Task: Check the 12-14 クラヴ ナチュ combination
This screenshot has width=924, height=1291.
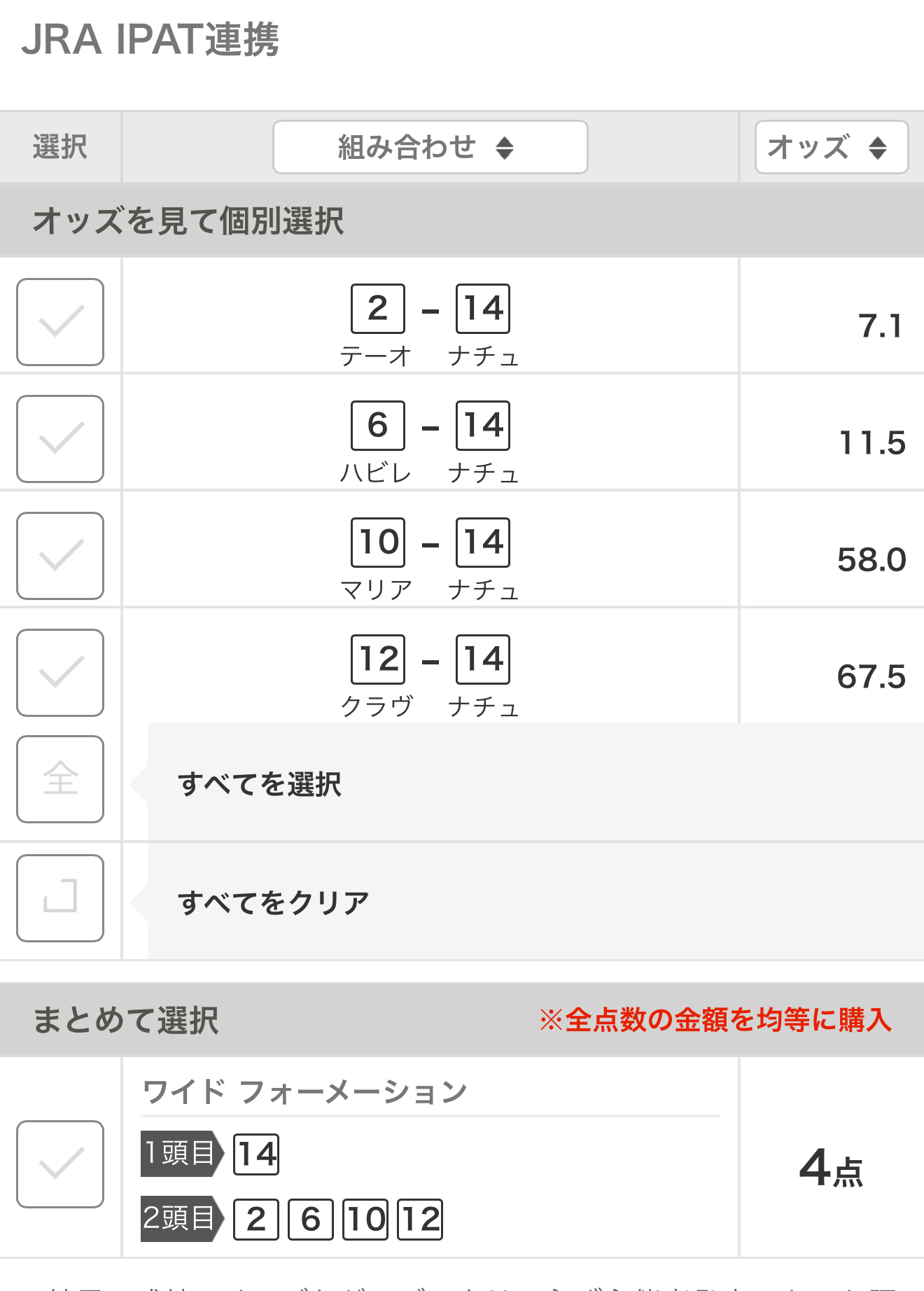Action: click(x=60, y=673)
